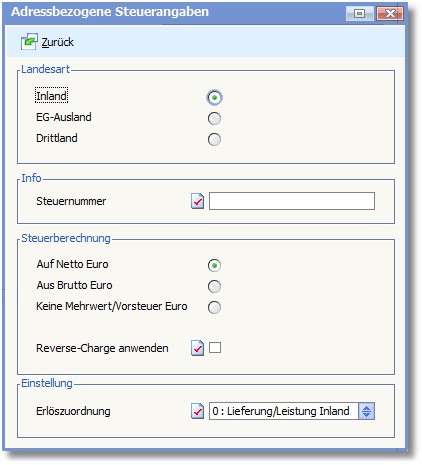Click the focused Inland label text

[x=51, y=96]
